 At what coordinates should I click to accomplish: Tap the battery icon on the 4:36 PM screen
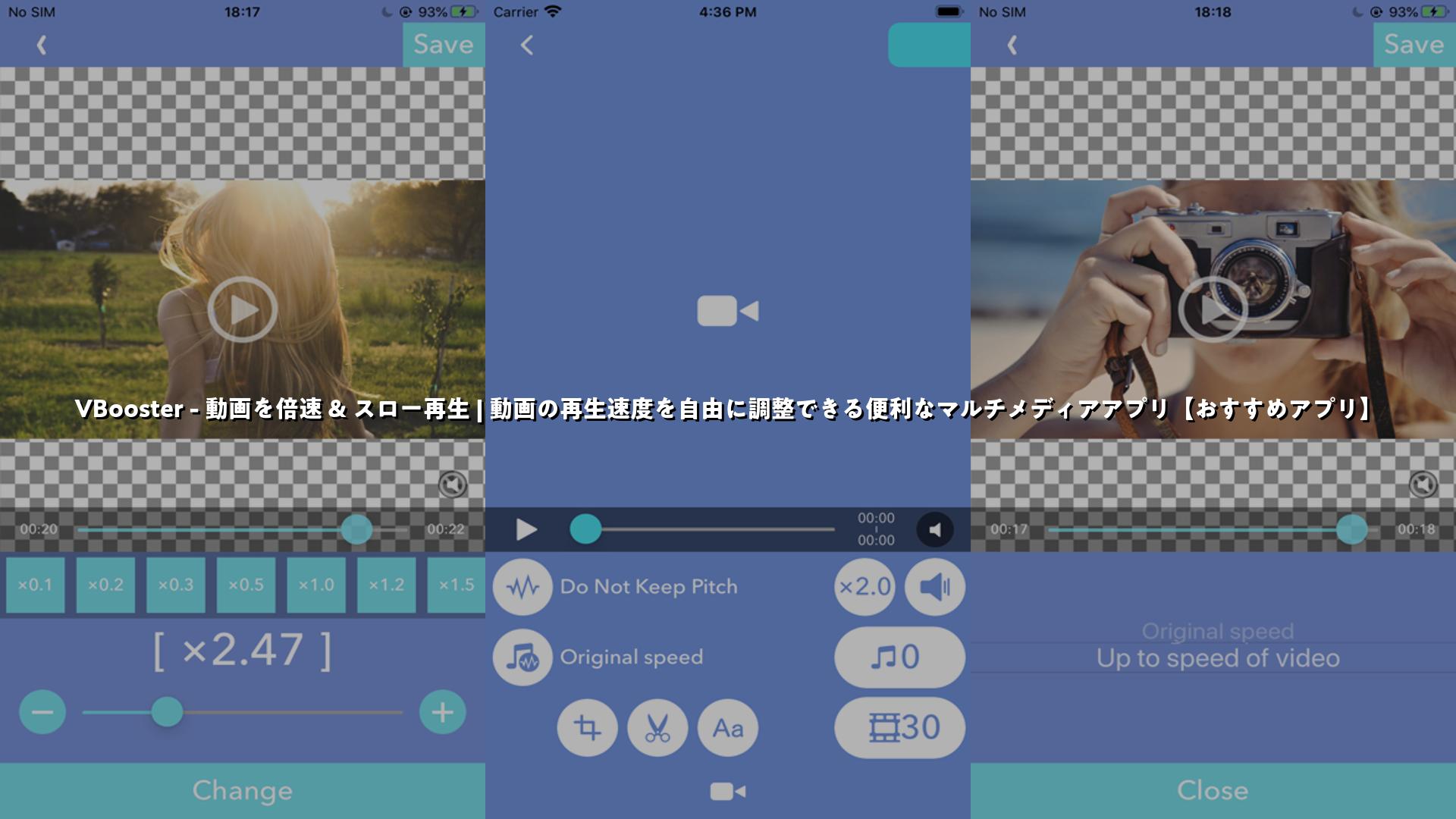tap(948, 12)
